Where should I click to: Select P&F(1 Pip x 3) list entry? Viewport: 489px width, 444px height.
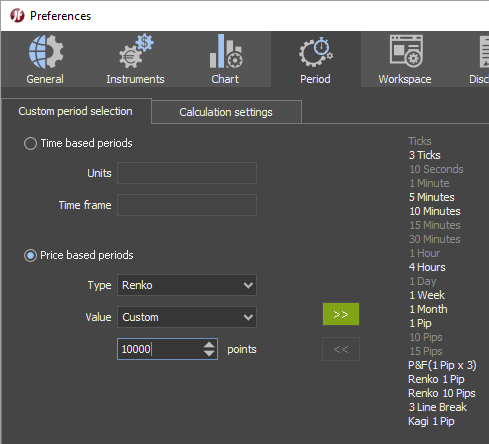pos(442,365)
